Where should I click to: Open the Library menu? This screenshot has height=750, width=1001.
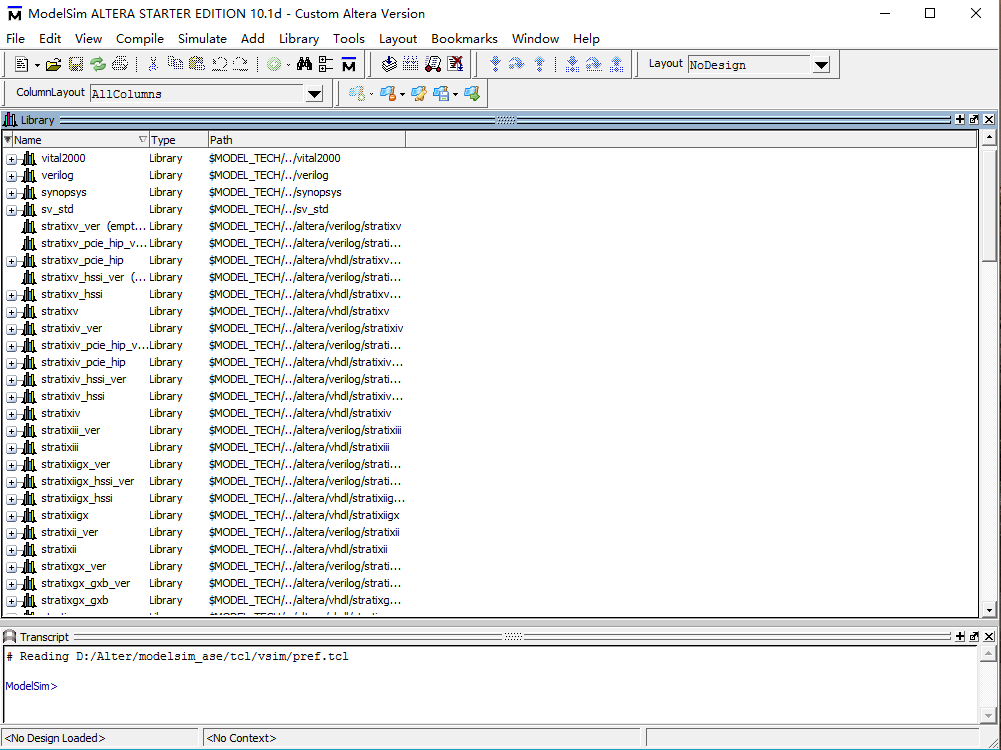tap(299, 39)
